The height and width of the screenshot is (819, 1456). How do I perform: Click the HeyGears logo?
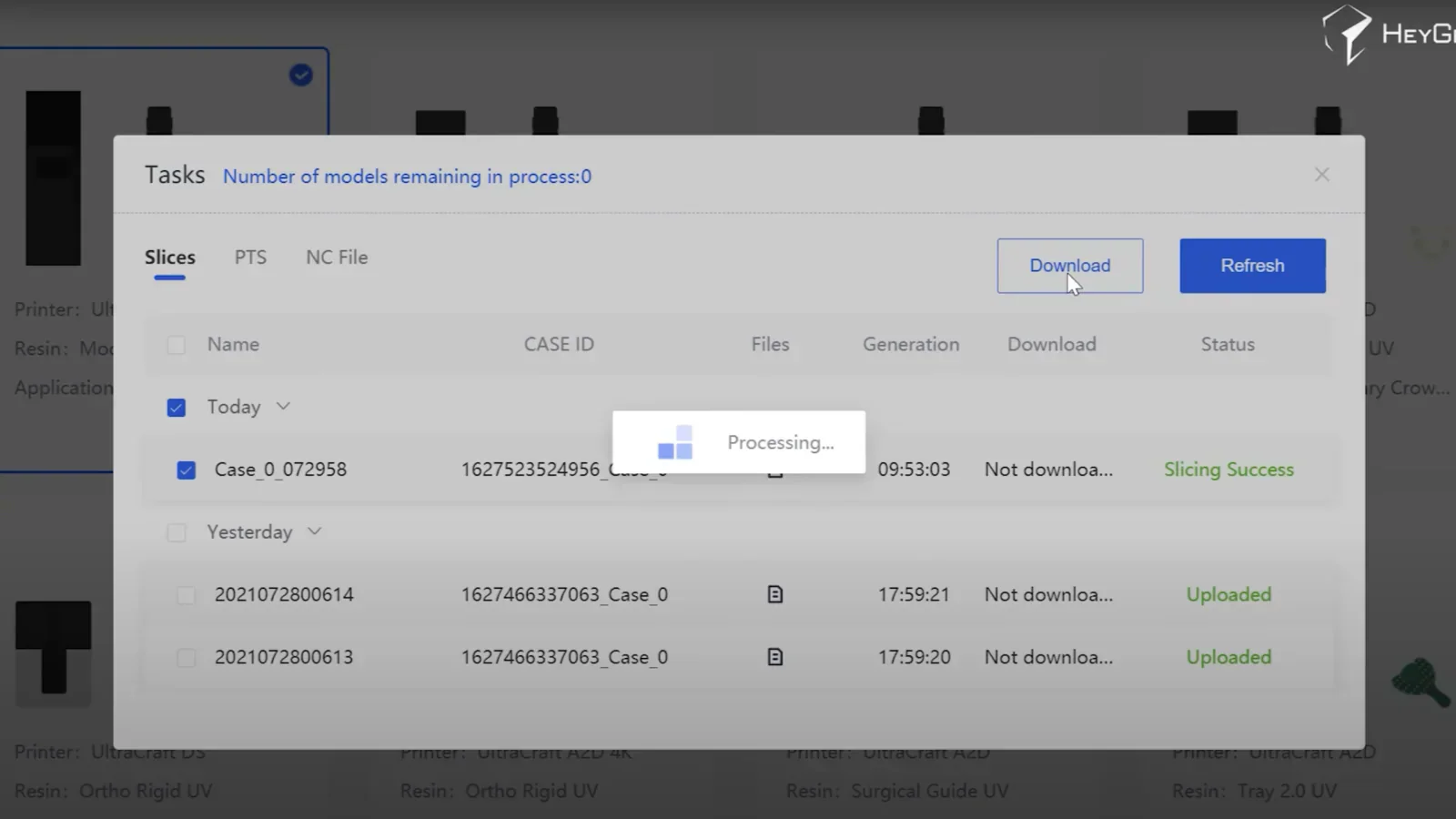(x=1349, y=34)
